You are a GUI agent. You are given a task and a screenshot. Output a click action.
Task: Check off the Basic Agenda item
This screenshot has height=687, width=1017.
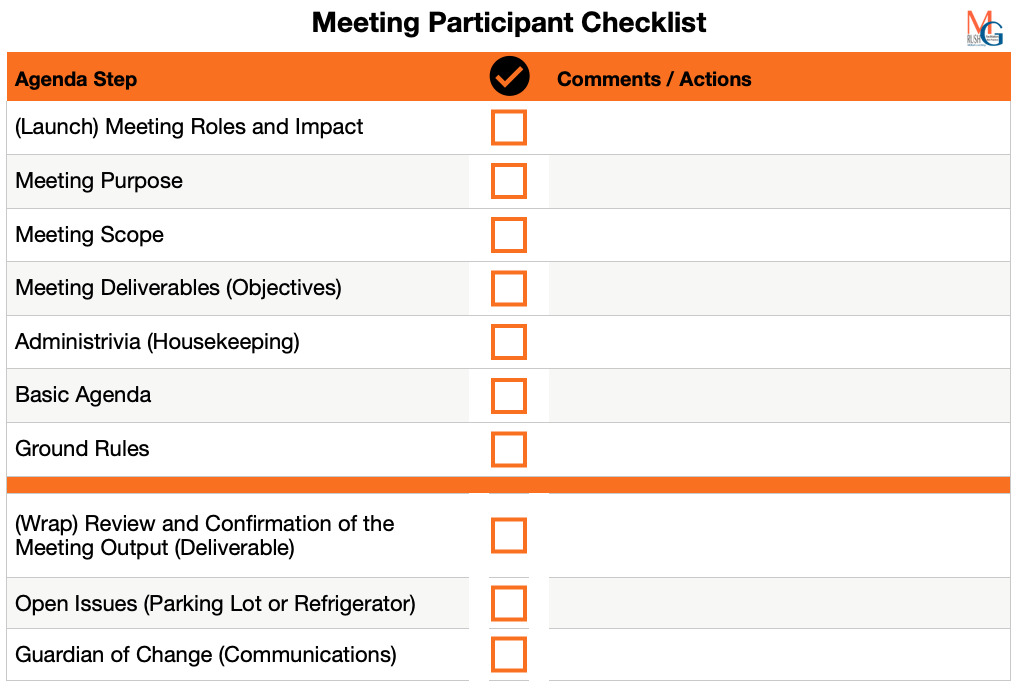tap(508, 396)
